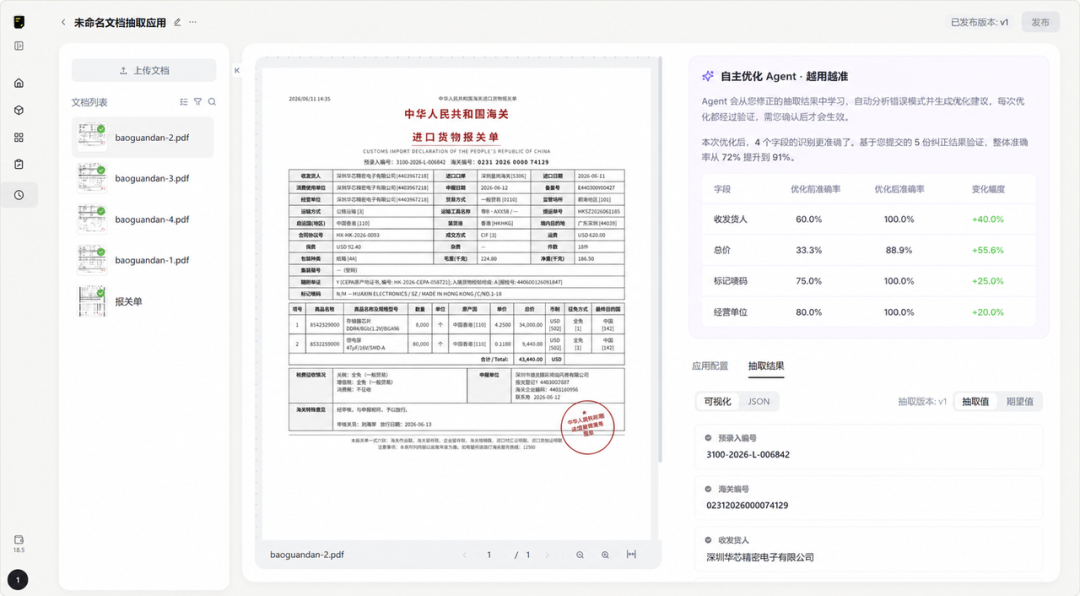Collapse the document list side panel
This screenshot has height=596, width=1080.
click(236, 70)
